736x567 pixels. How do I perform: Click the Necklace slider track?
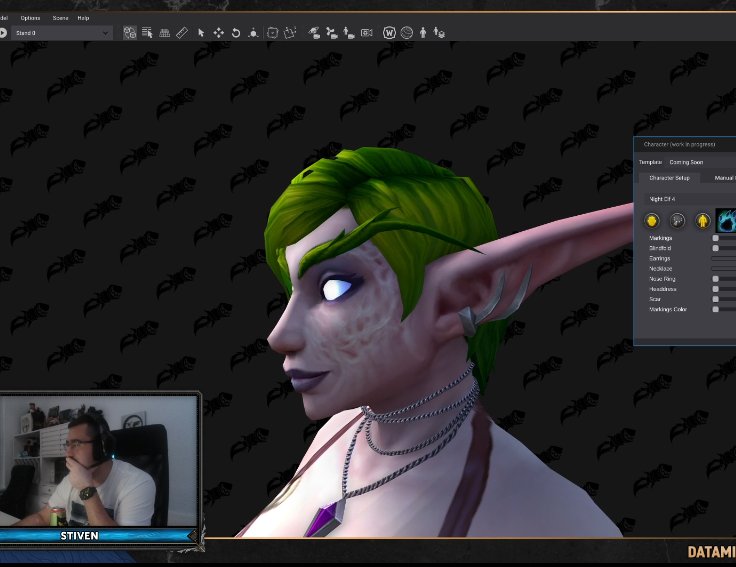[723, 268]
